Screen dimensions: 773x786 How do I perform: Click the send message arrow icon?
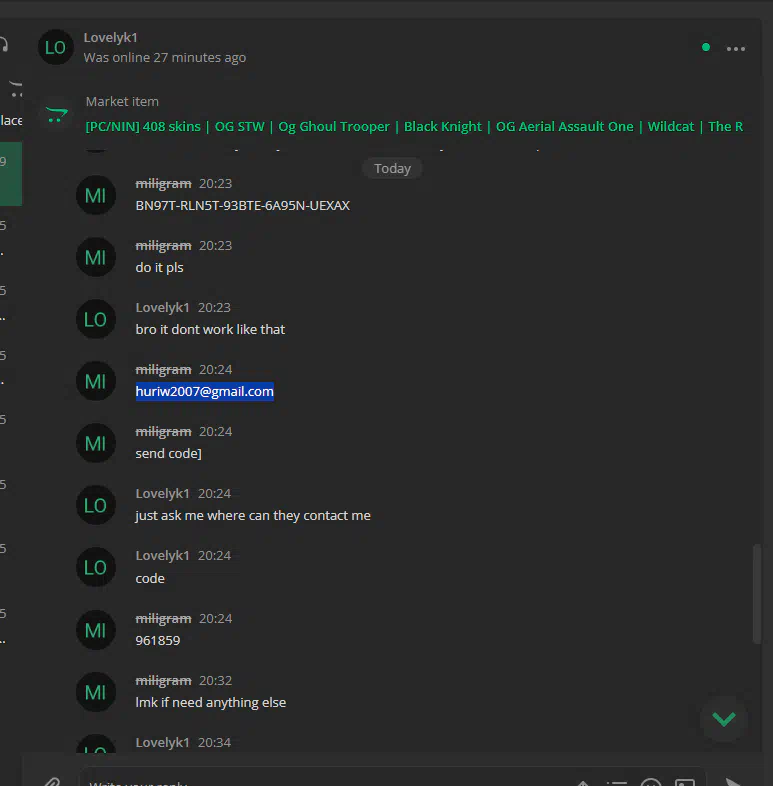click(732, 782)
